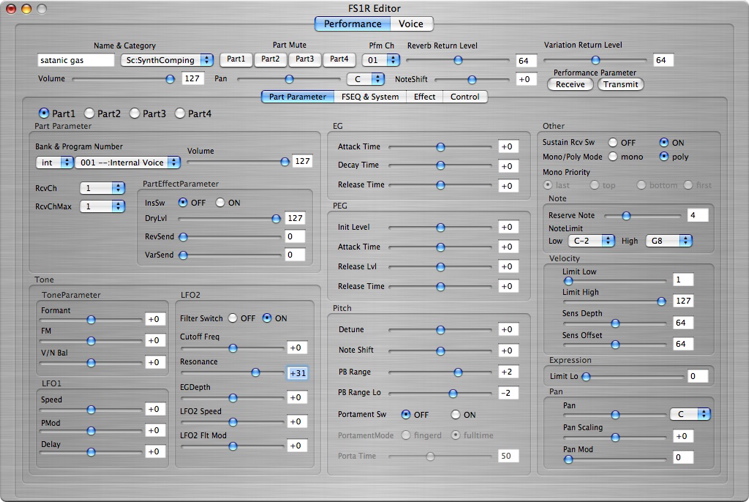The height and width of the screenshot is (502, 749).
Task: Open the top Pan C dropdown
Action: (365, 79)
